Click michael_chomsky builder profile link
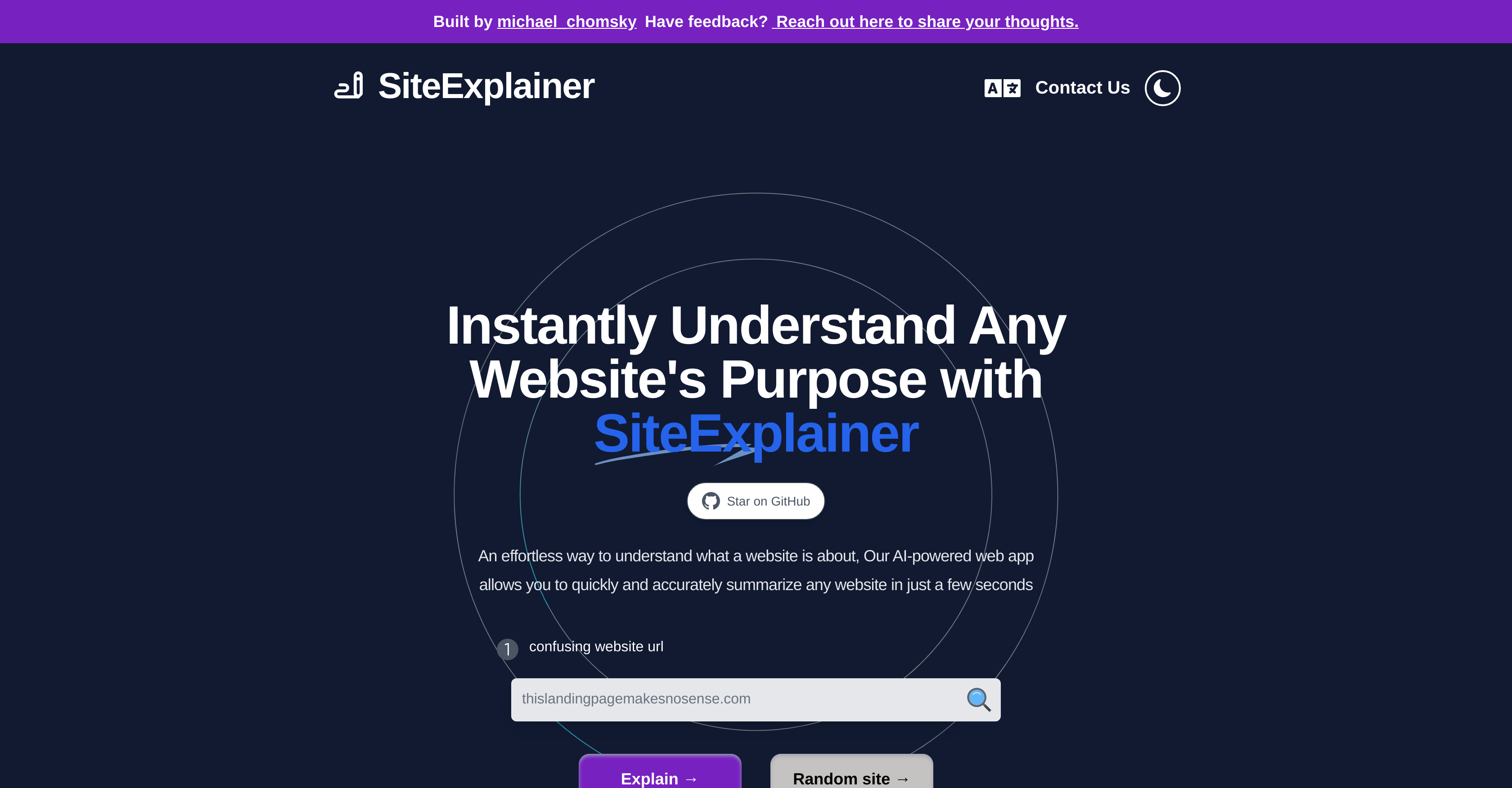 [x=567, y=21]
